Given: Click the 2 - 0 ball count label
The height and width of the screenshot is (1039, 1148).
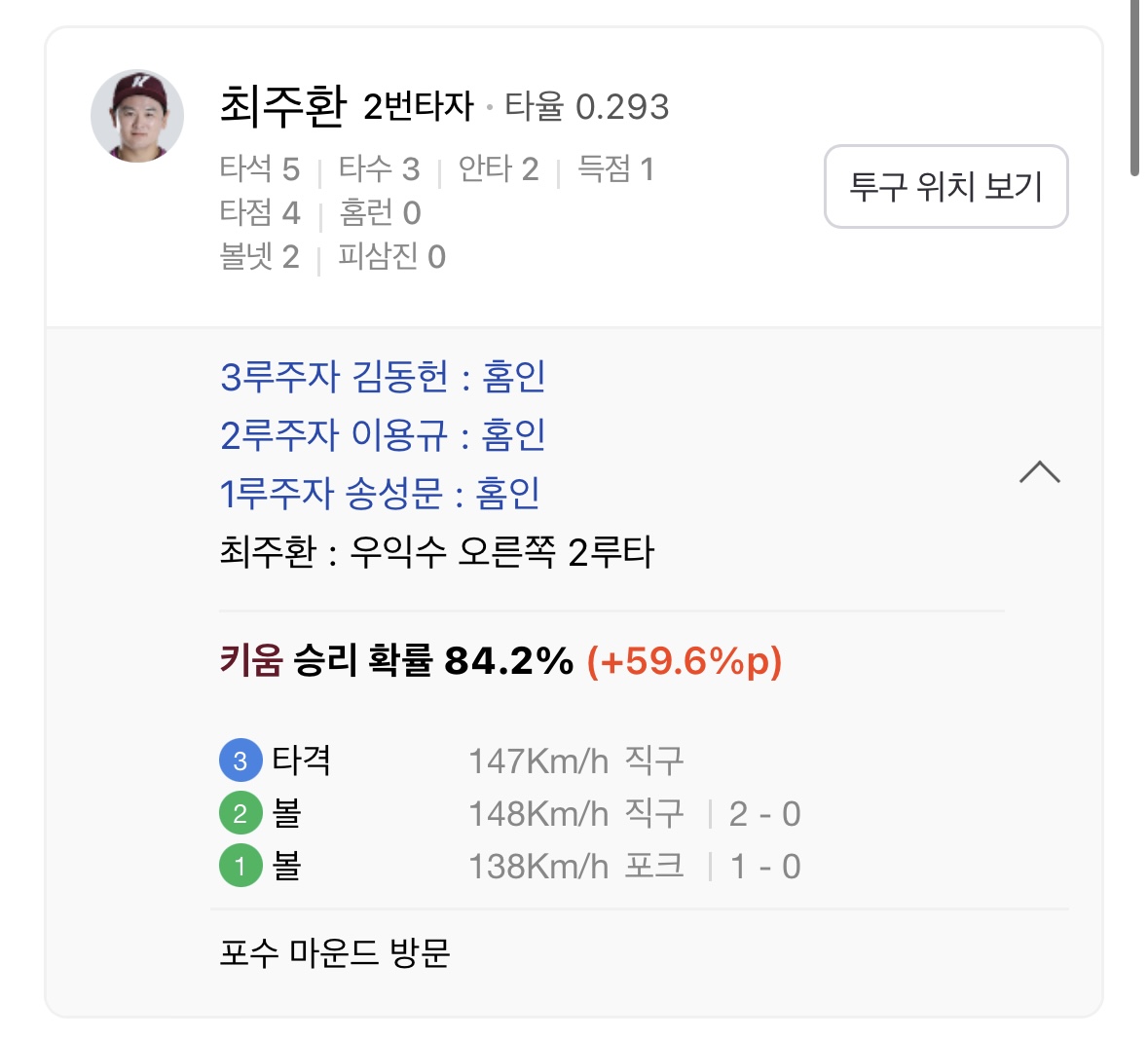Looking at the screenshot, I should 764,813.
